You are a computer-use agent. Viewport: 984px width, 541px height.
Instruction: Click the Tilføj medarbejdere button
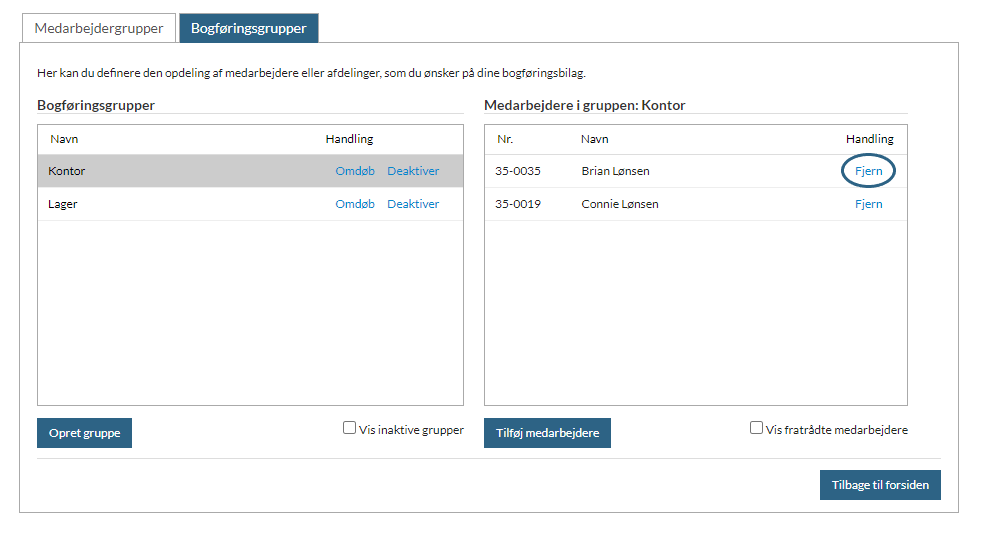547,433
